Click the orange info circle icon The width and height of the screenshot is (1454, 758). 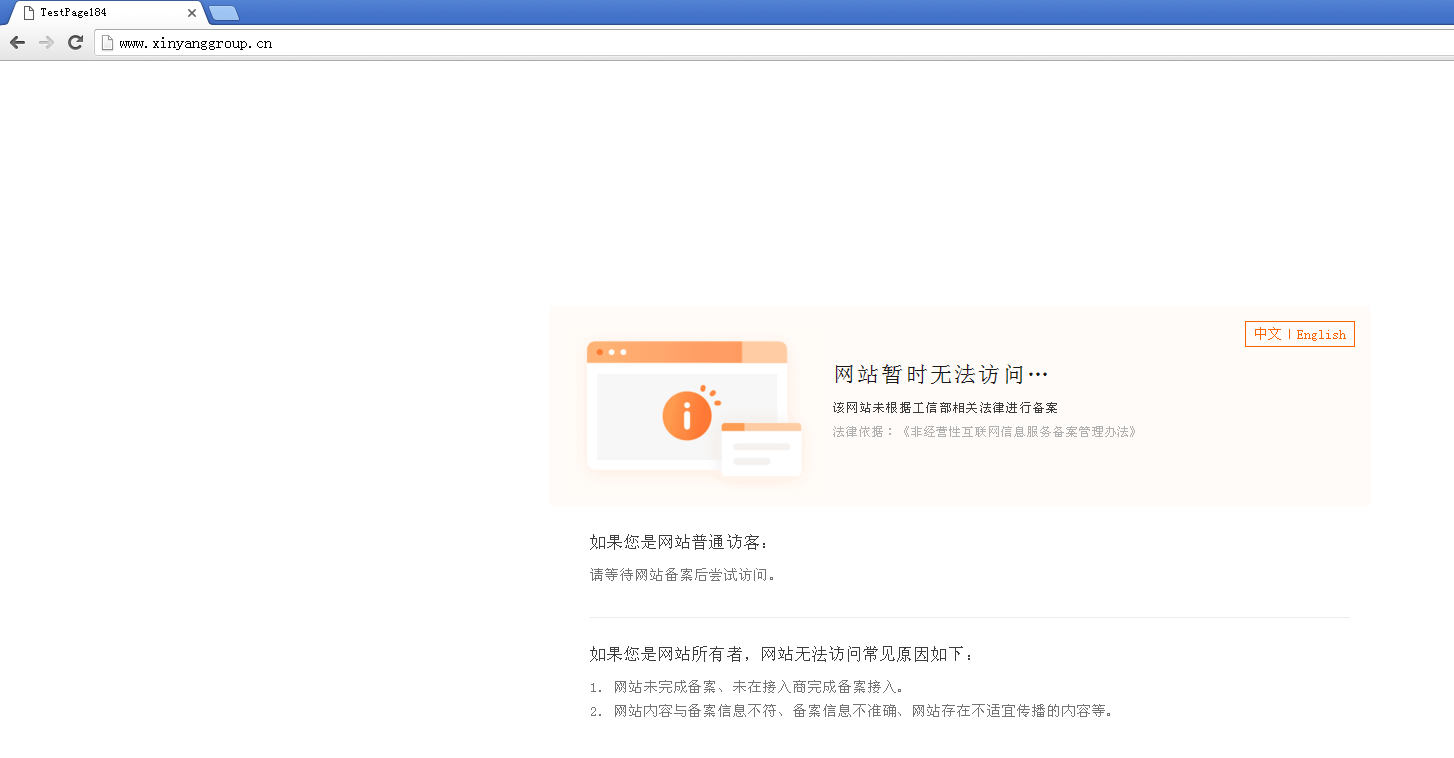click(x=686, y=415)
